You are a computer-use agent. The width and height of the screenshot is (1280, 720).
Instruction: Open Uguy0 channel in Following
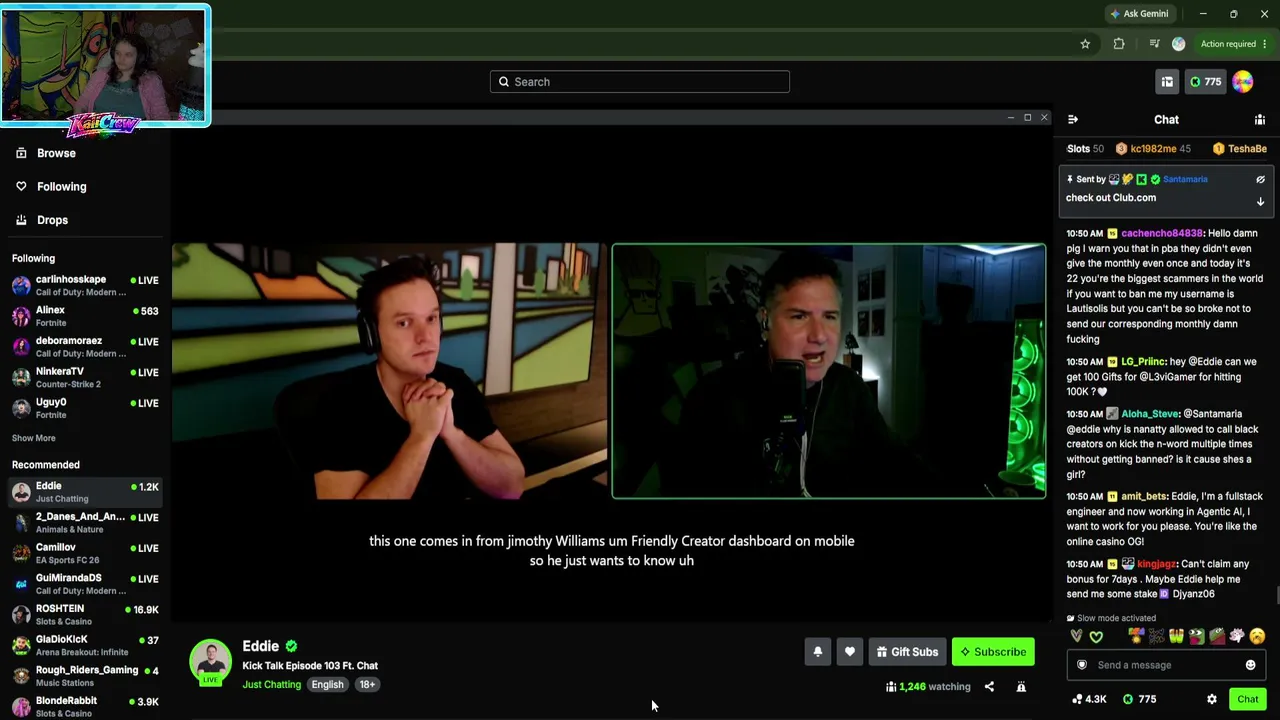(x=85, y=408)
